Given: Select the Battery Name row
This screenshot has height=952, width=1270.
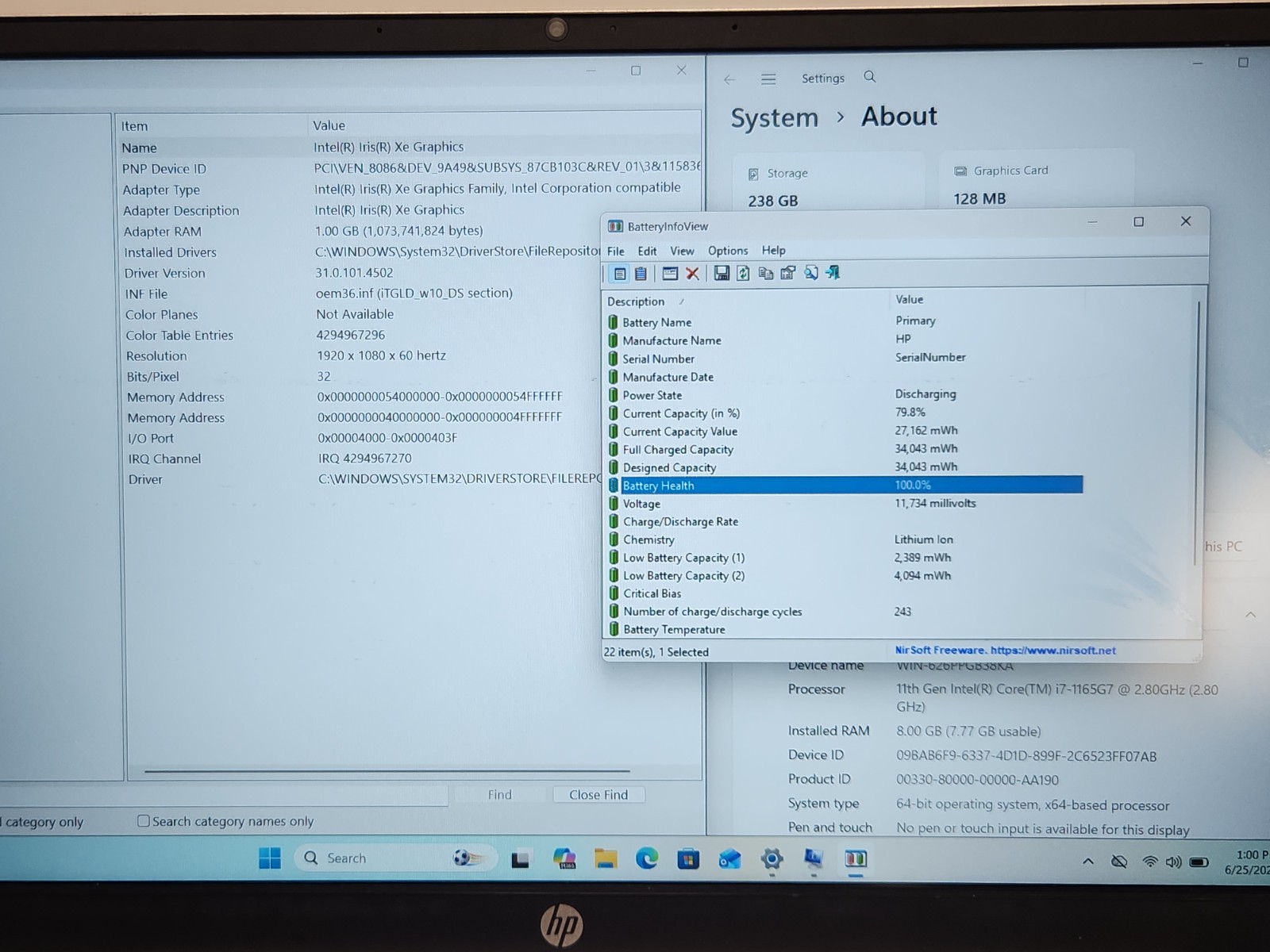Looking at the screenshot, I should [844, 322].
